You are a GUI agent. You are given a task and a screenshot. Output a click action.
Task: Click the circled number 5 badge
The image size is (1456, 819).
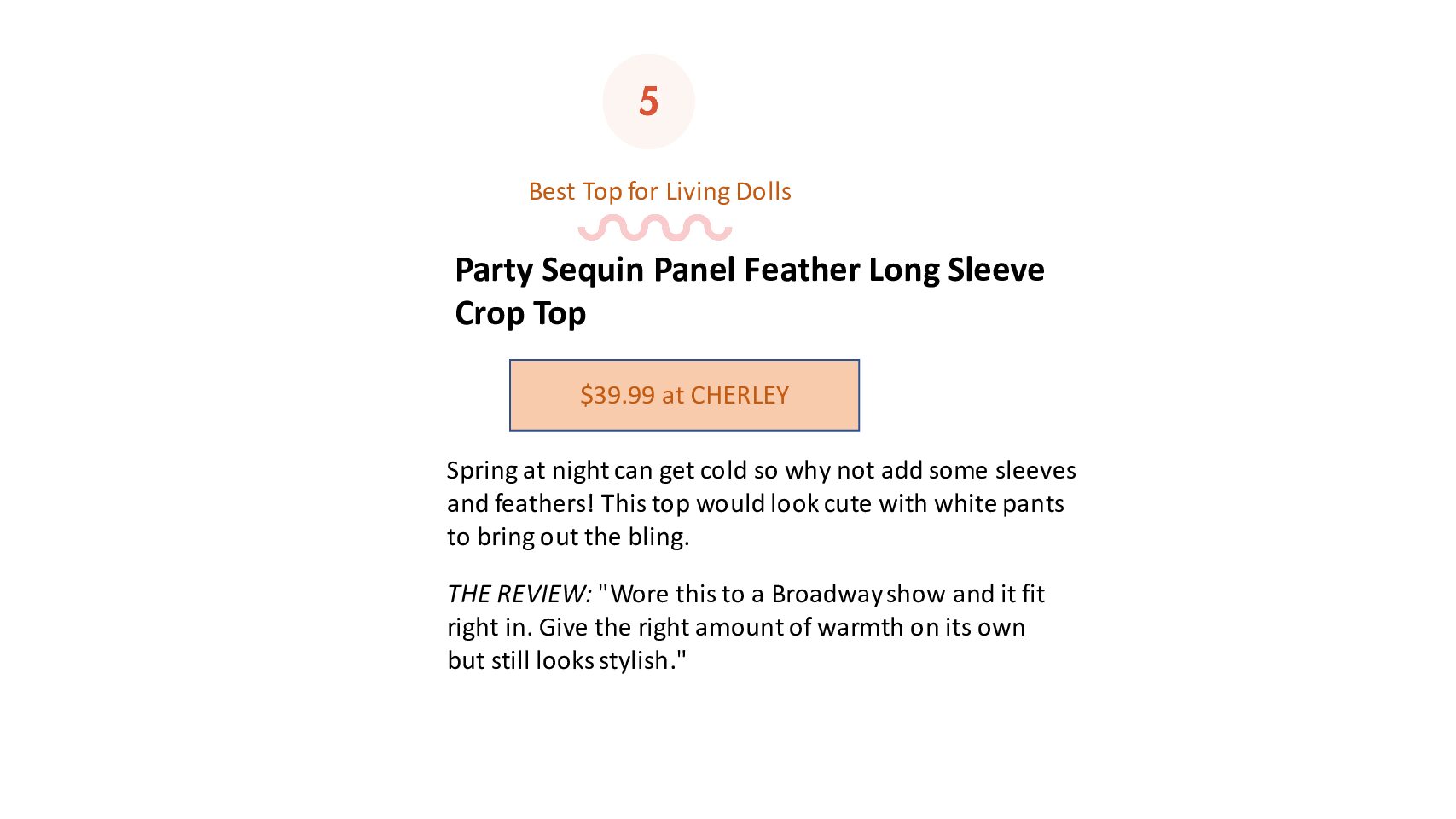(648, 102)
